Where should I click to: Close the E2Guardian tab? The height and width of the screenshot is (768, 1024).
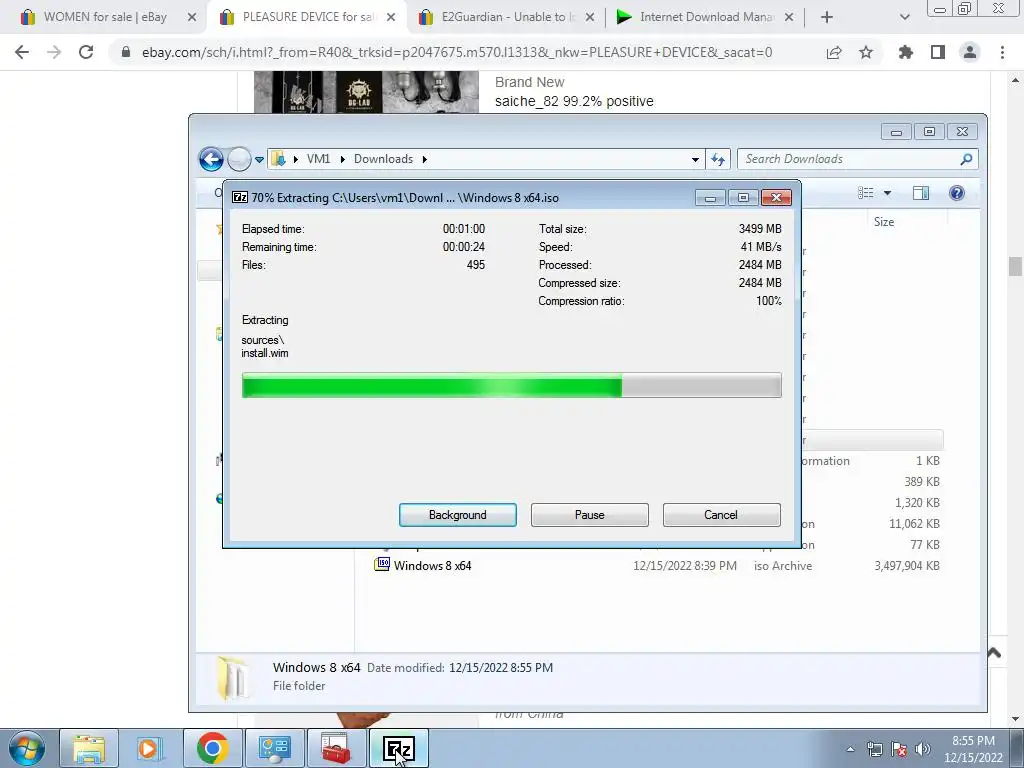[x=590, y=18]
